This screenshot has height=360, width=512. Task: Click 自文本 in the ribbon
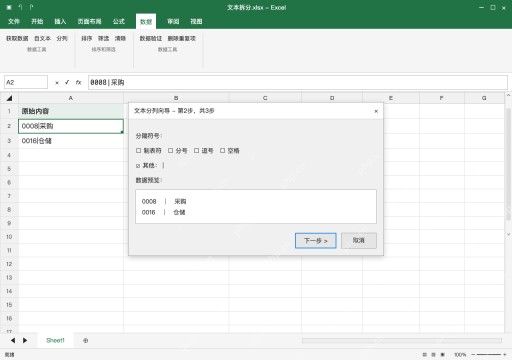pos(42,39)
